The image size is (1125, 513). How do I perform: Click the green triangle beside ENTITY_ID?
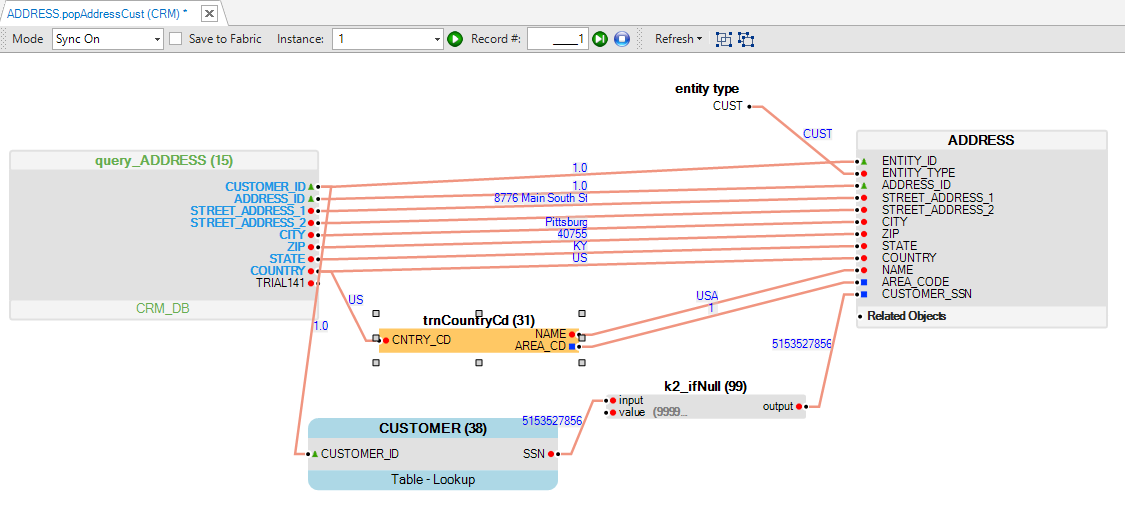863,161
